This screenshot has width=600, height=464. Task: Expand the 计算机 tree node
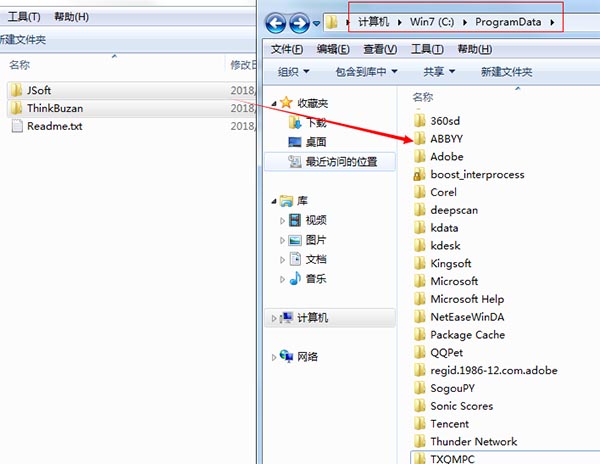pos(275,318)
